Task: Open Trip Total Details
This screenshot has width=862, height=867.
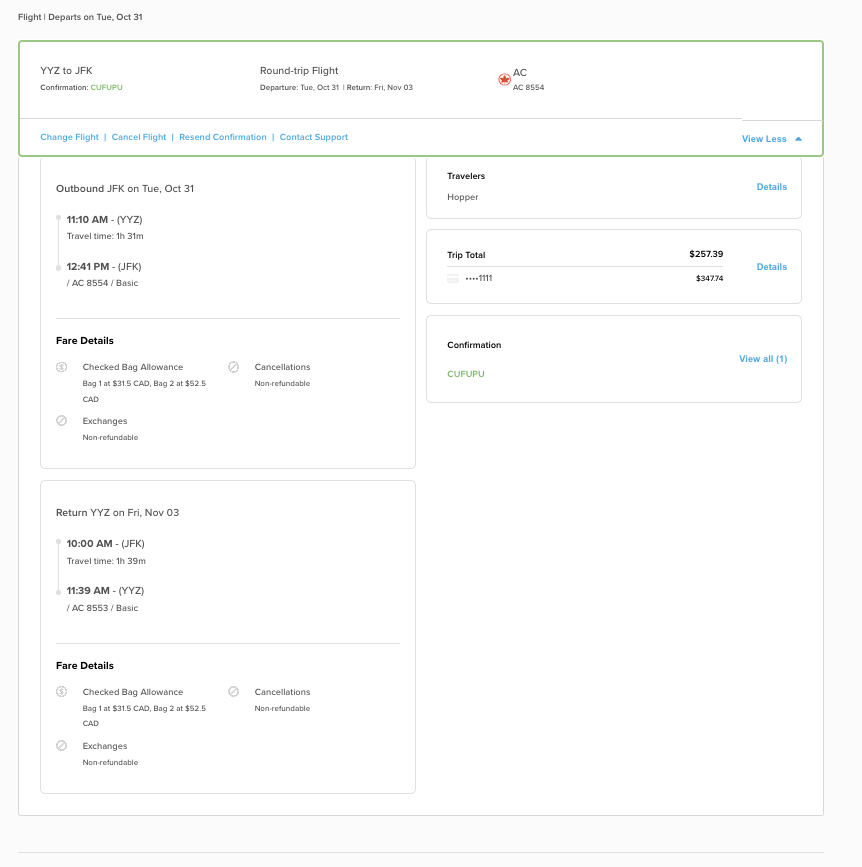Action: point(772,267)
